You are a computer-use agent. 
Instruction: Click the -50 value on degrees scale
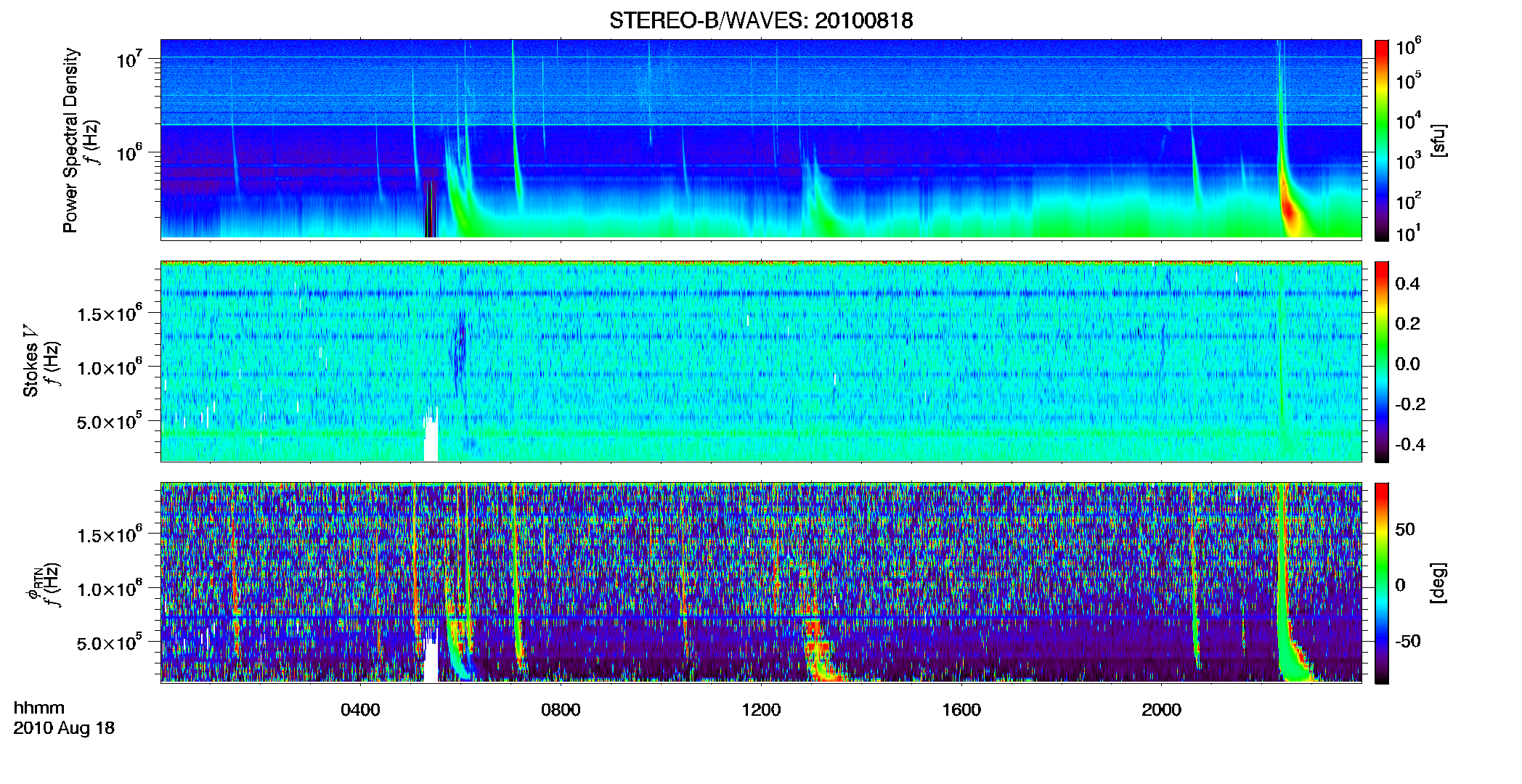point(1409,642)
